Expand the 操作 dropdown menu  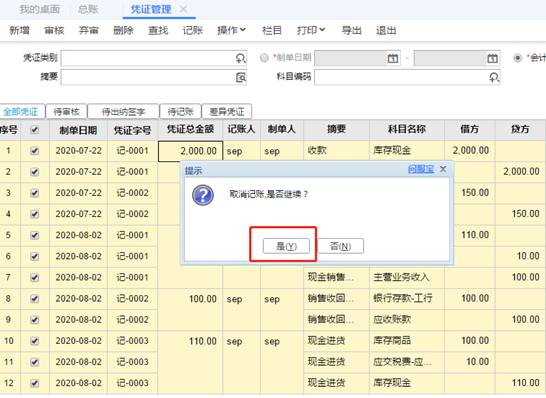coord(231,30)
